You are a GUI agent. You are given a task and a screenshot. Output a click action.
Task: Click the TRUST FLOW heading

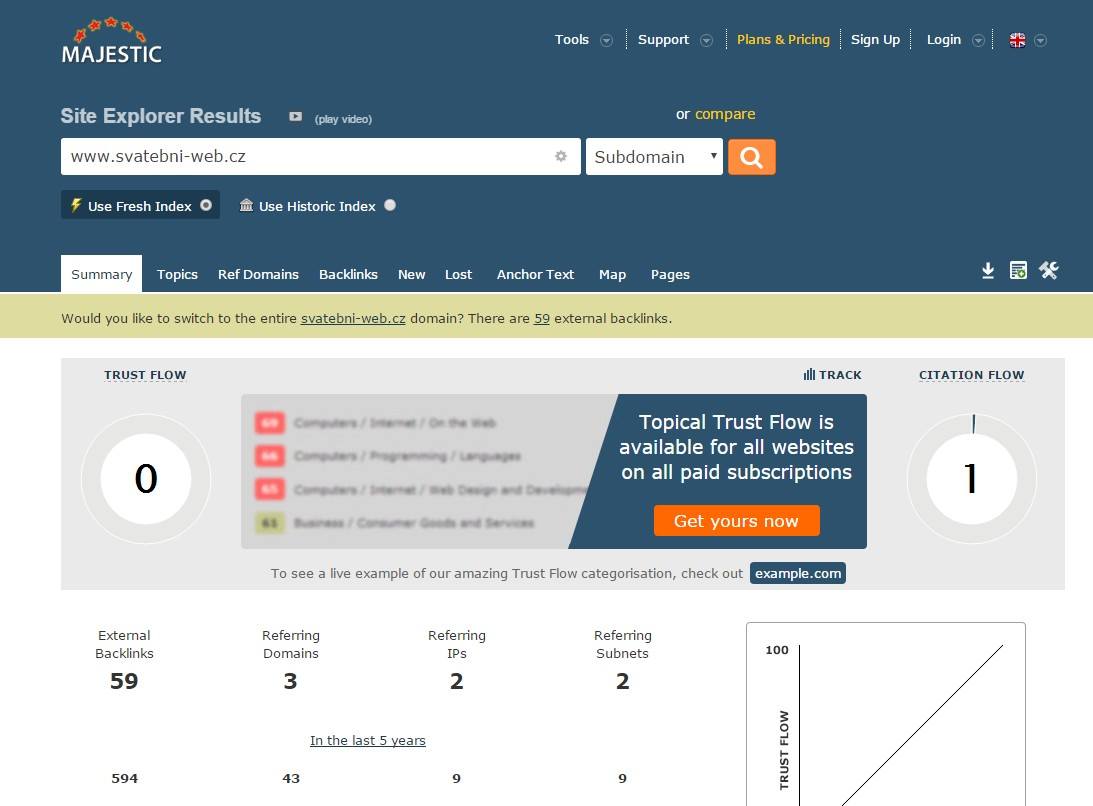click(x=145, y=374)
